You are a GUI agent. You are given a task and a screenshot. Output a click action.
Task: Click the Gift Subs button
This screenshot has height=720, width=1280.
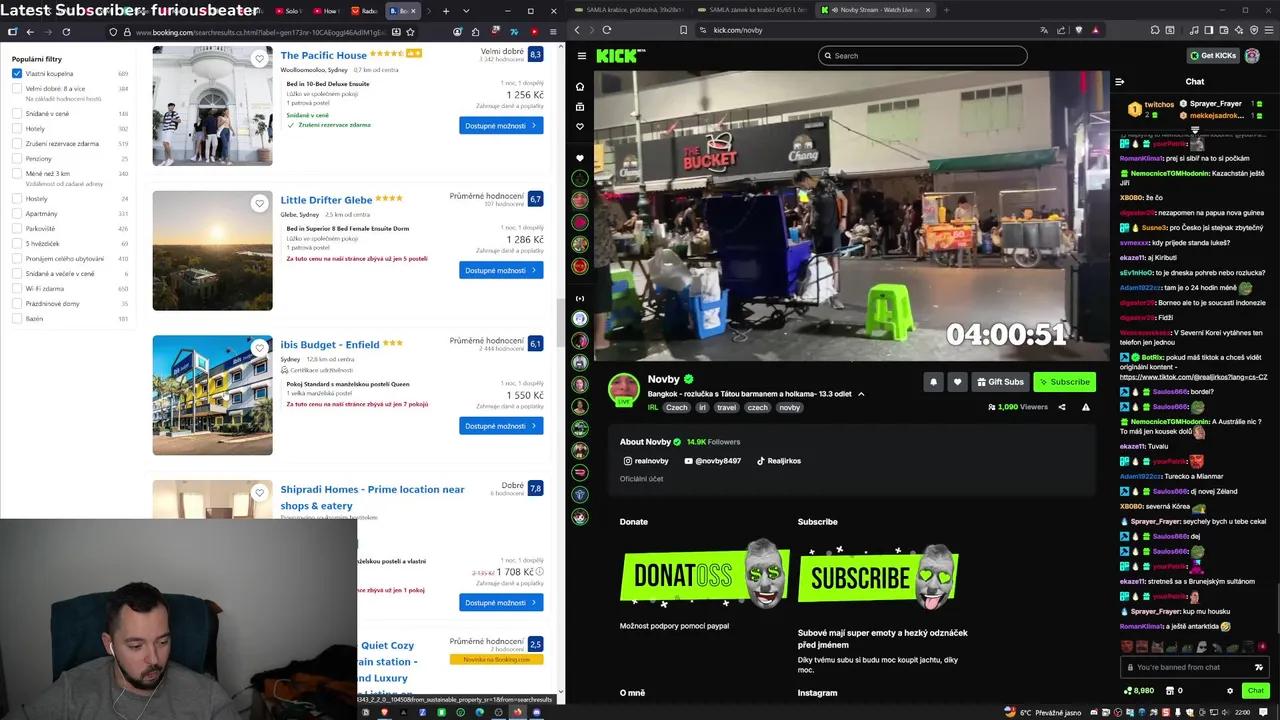(x=1000, y=382)
